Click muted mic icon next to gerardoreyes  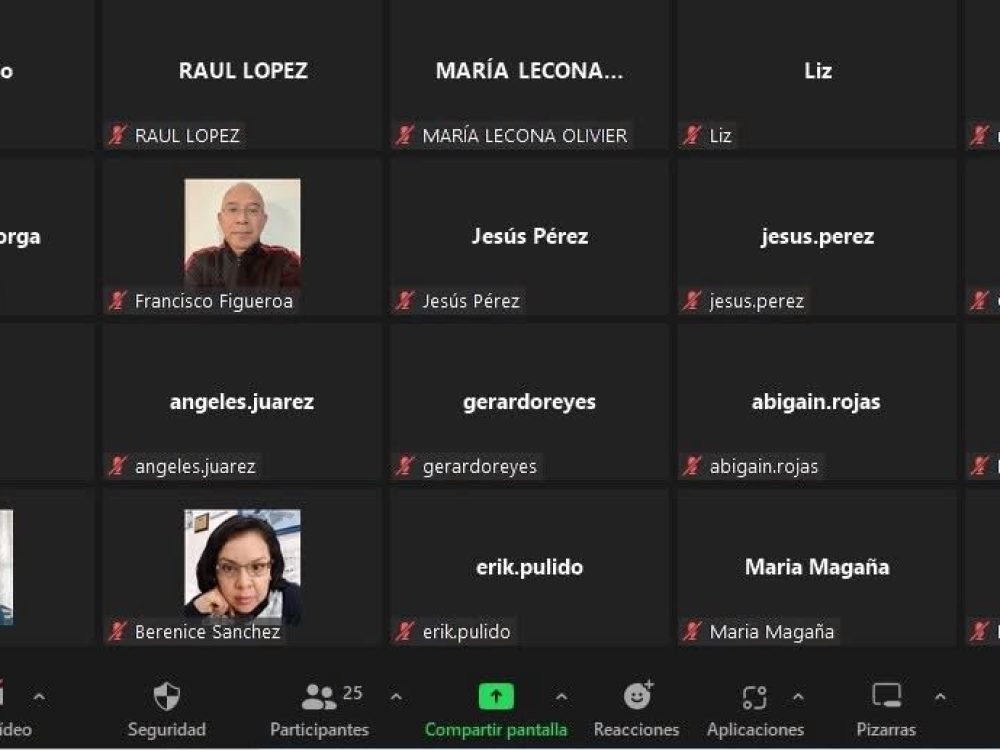[405, 466]
